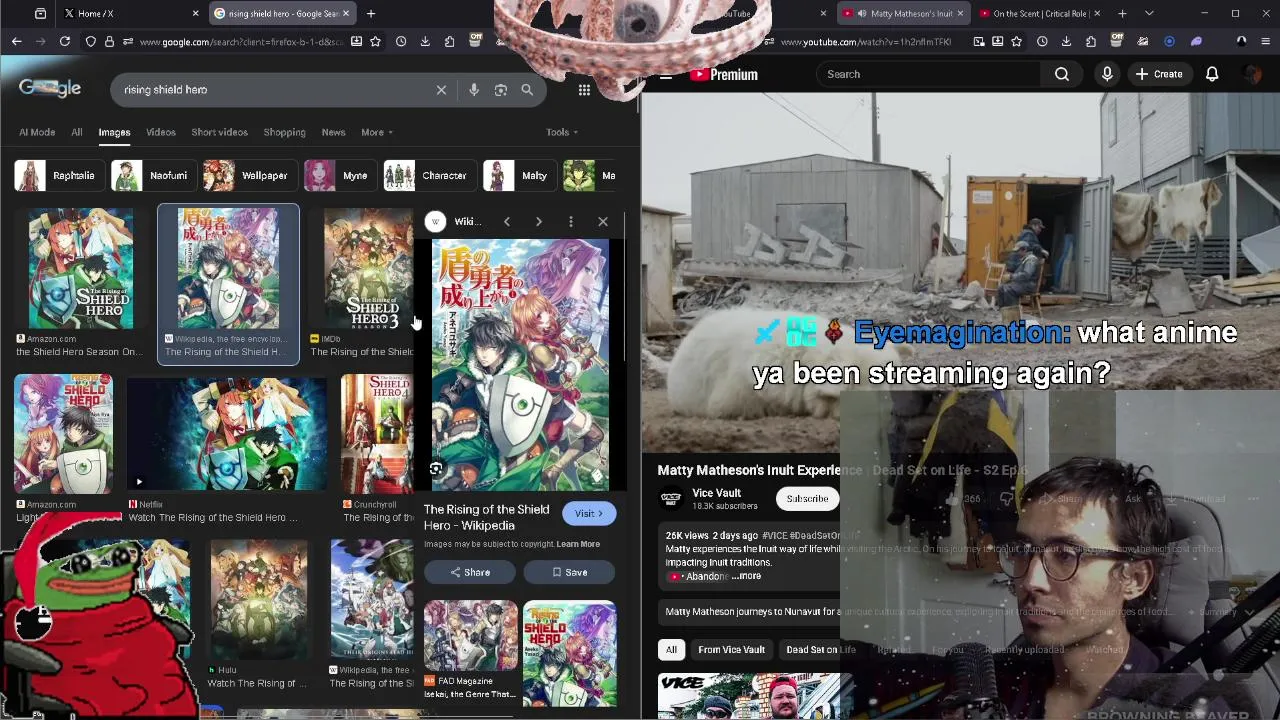Open the Learn More copyright link
The height and width of the screenshot is (720, 1280).
point(578,544)
